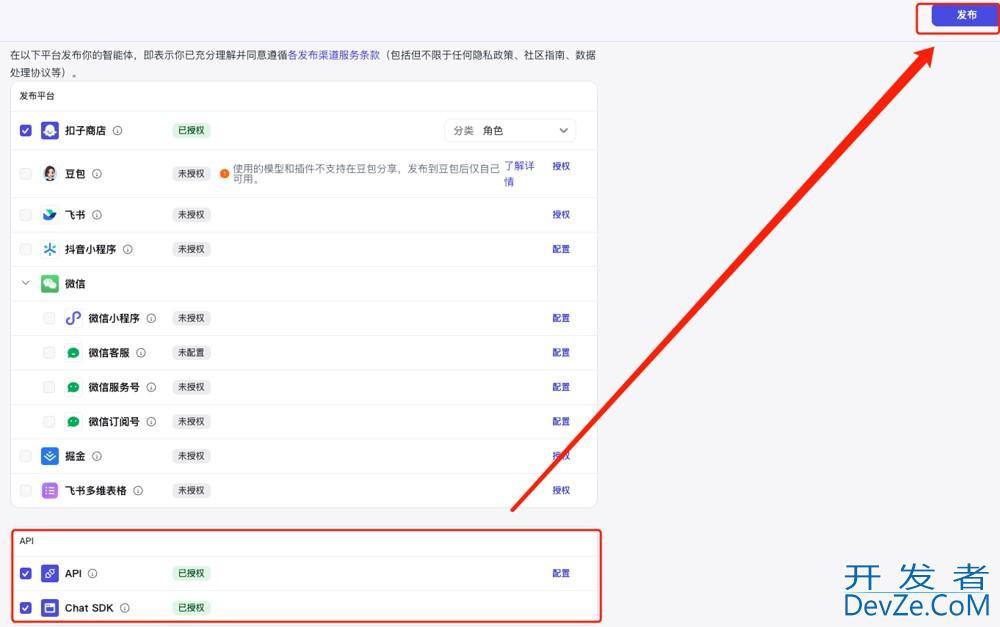1000x627 pixels.
Task: Click the 未配置 badge for 微信客服
Action: point(191,353)
